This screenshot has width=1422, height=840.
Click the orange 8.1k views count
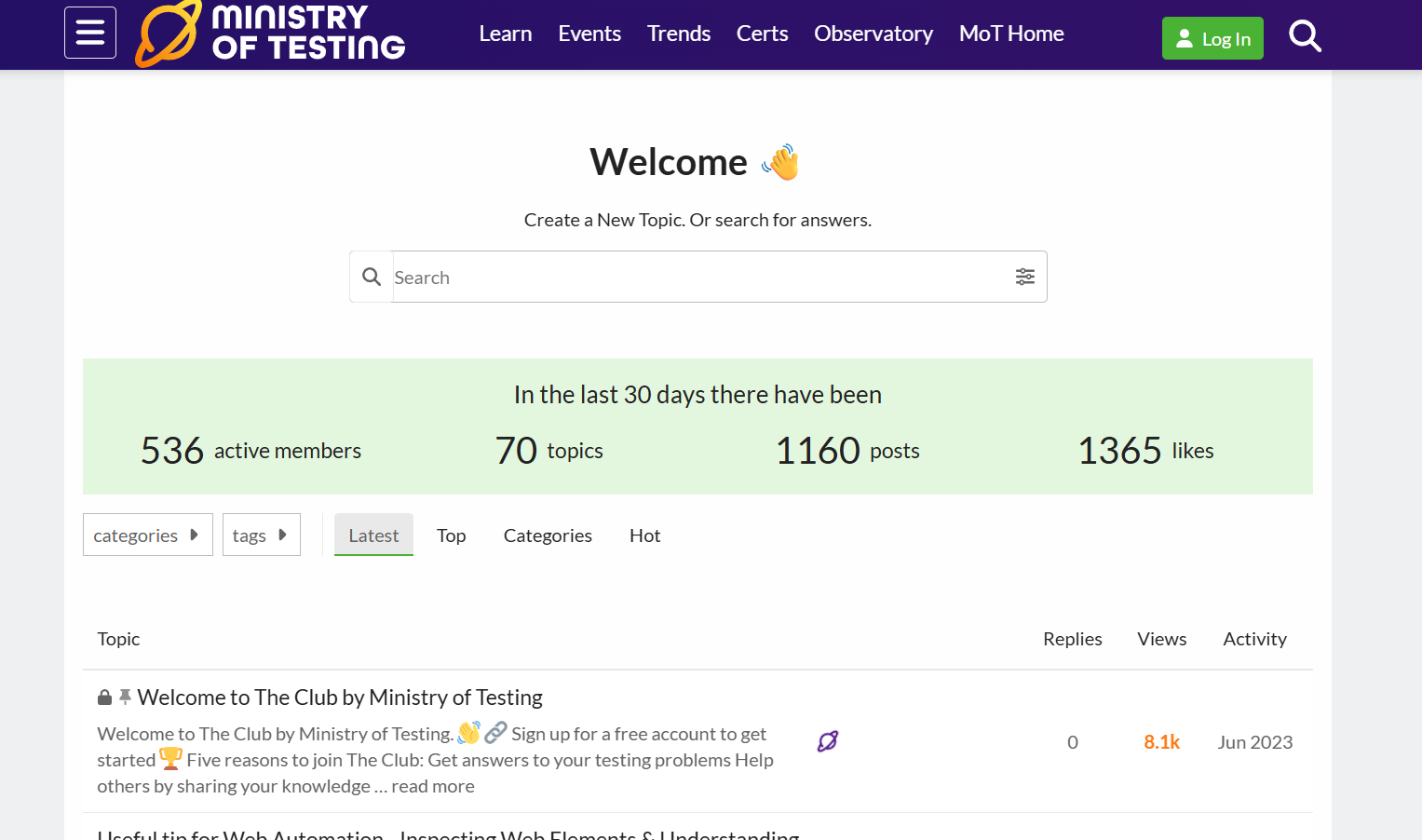[1161, 741]
